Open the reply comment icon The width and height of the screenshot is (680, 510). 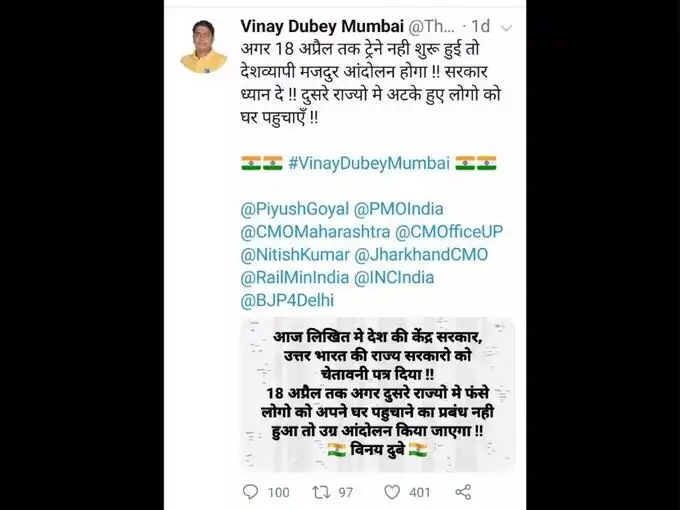(250, 492)
